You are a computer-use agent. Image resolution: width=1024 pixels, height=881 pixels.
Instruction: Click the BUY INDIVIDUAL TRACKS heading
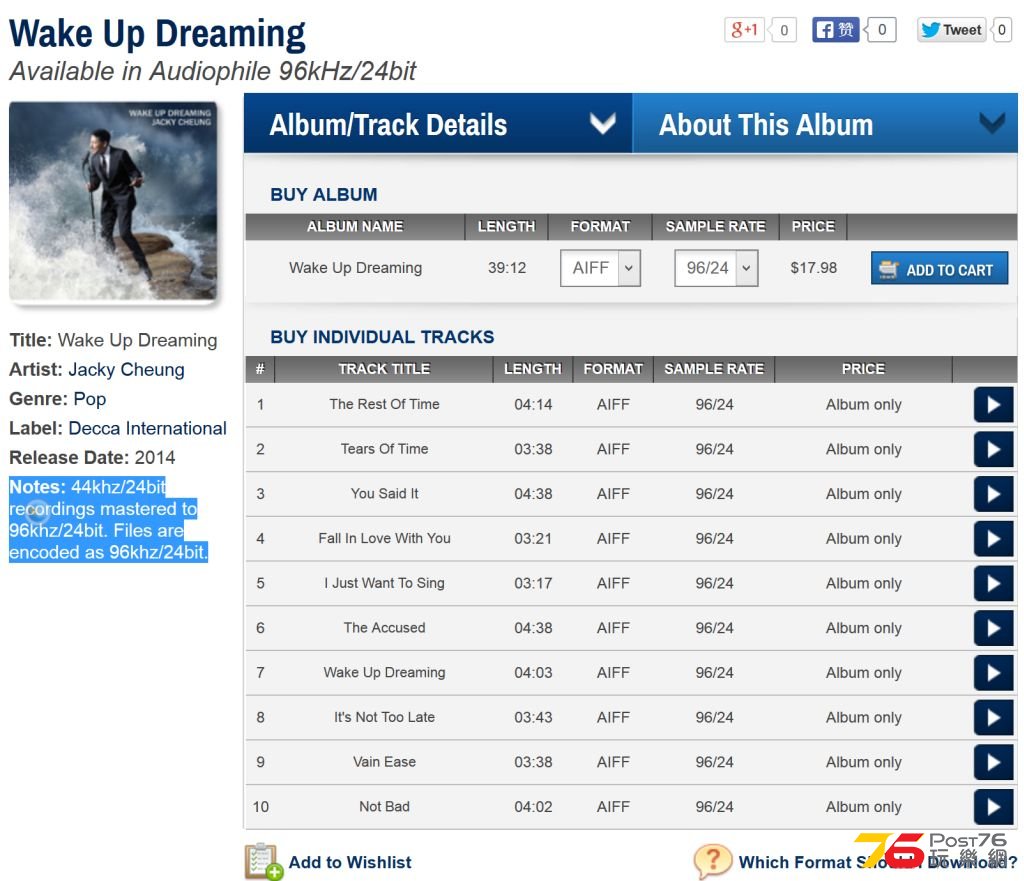382,337
